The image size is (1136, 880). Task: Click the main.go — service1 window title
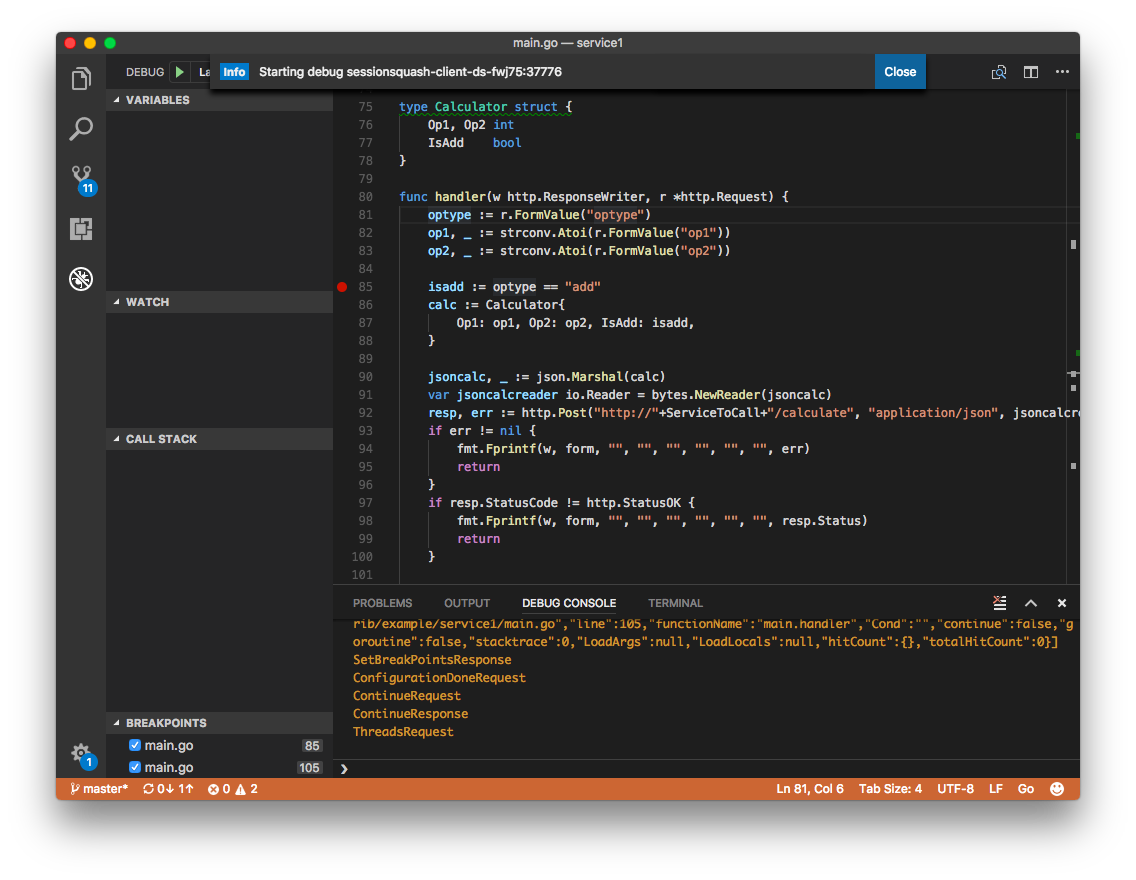click(568, 43)
